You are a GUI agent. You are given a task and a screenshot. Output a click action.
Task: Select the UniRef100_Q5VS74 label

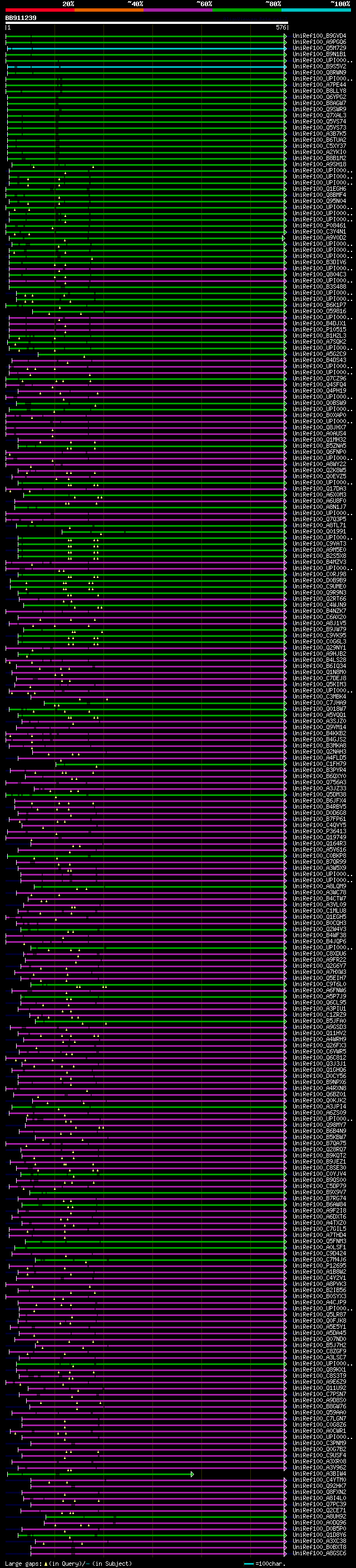[x=319, y=121]
